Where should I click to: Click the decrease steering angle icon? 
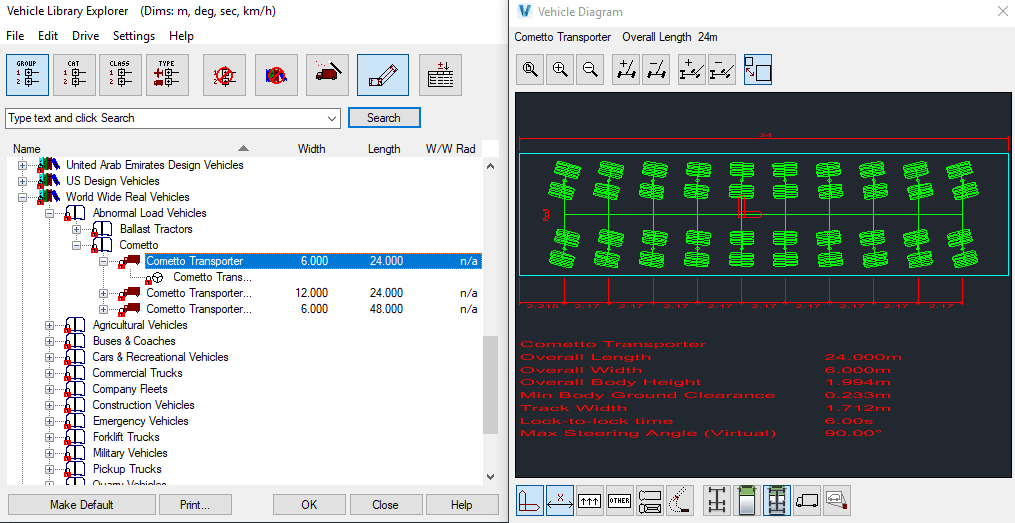pyautogui.click(x=656, y=69)
